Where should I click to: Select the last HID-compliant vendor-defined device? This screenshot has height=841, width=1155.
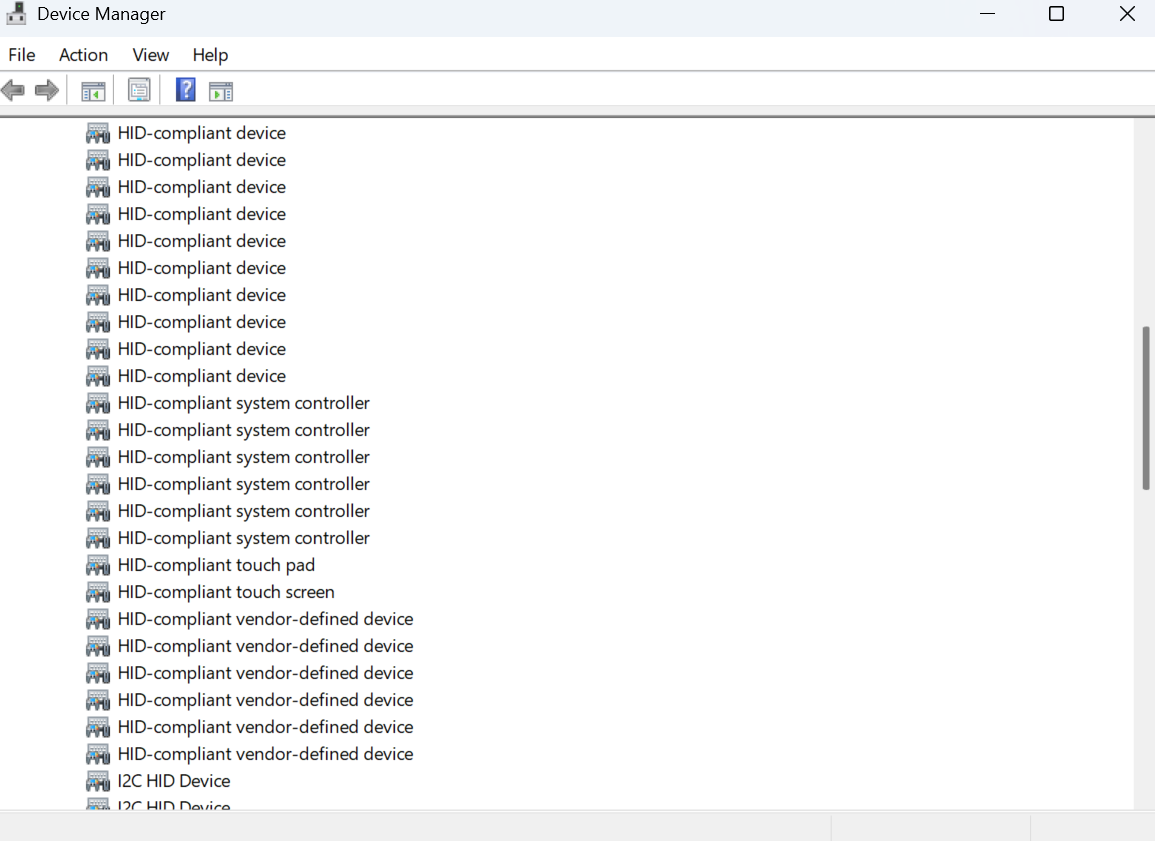pos(265,754)
